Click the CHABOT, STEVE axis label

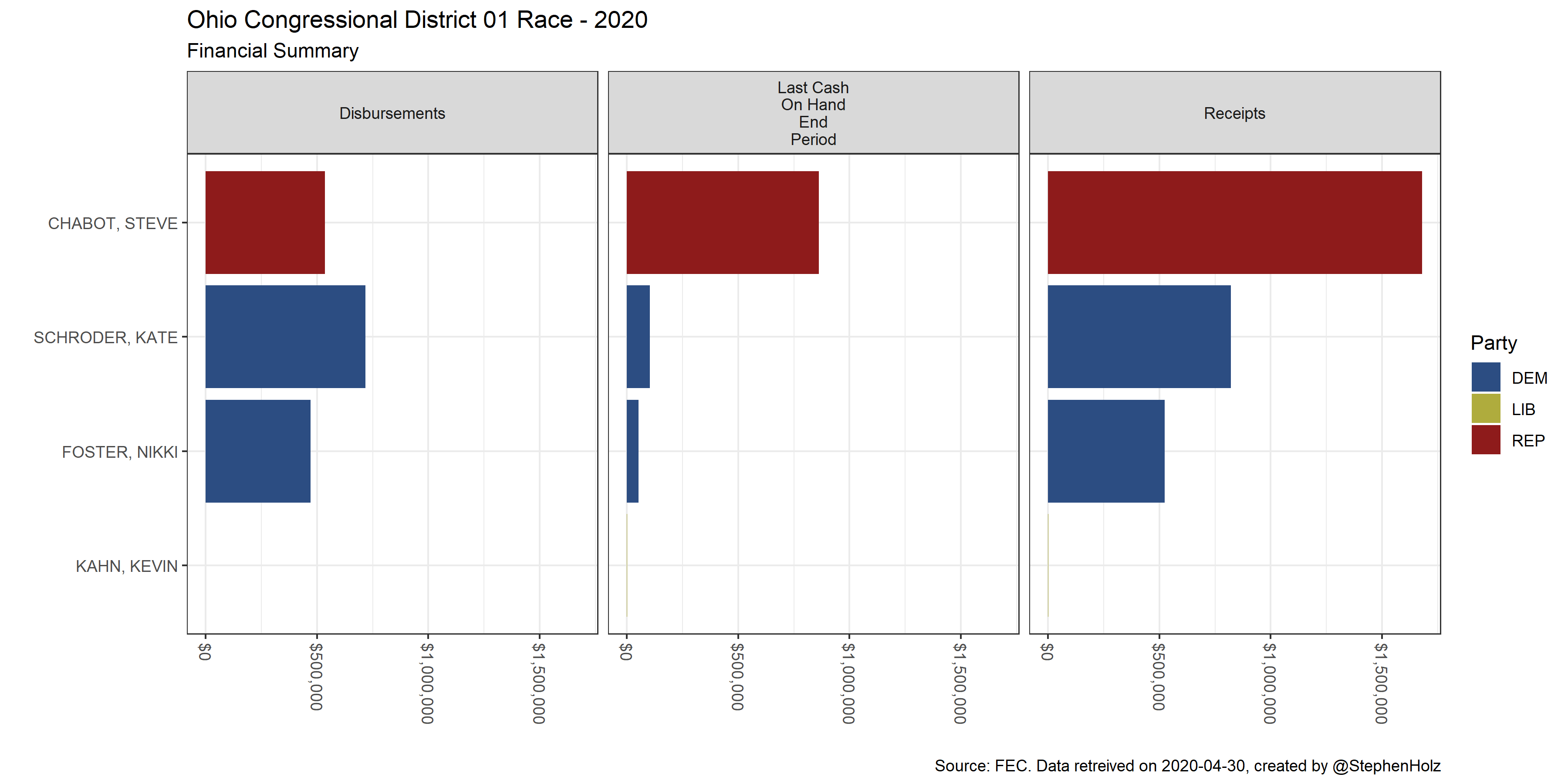click(113, 223)
